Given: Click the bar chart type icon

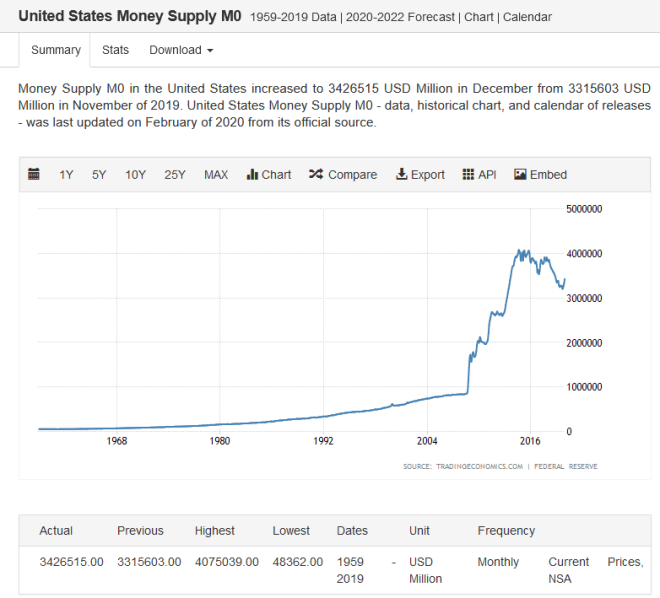Looking at the screenshot, I should click(252, 174).
